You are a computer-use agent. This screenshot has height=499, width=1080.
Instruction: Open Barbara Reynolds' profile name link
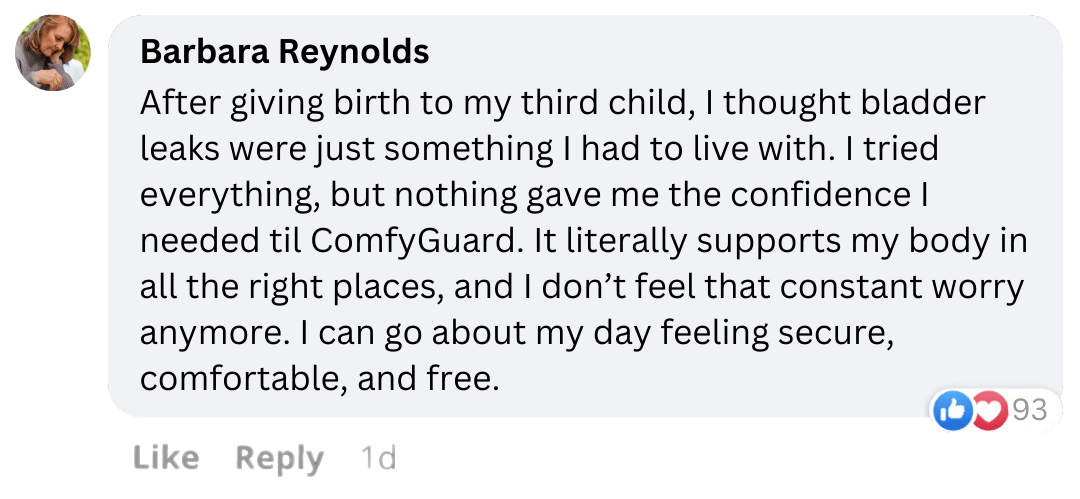pyautogui.click(x=285, y=51)
